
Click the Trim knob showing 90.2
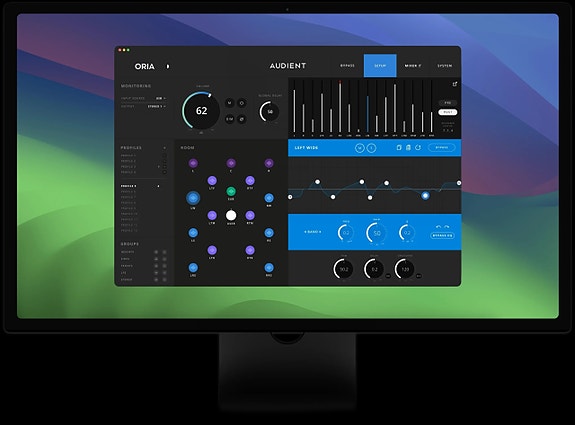pos(343,269)
